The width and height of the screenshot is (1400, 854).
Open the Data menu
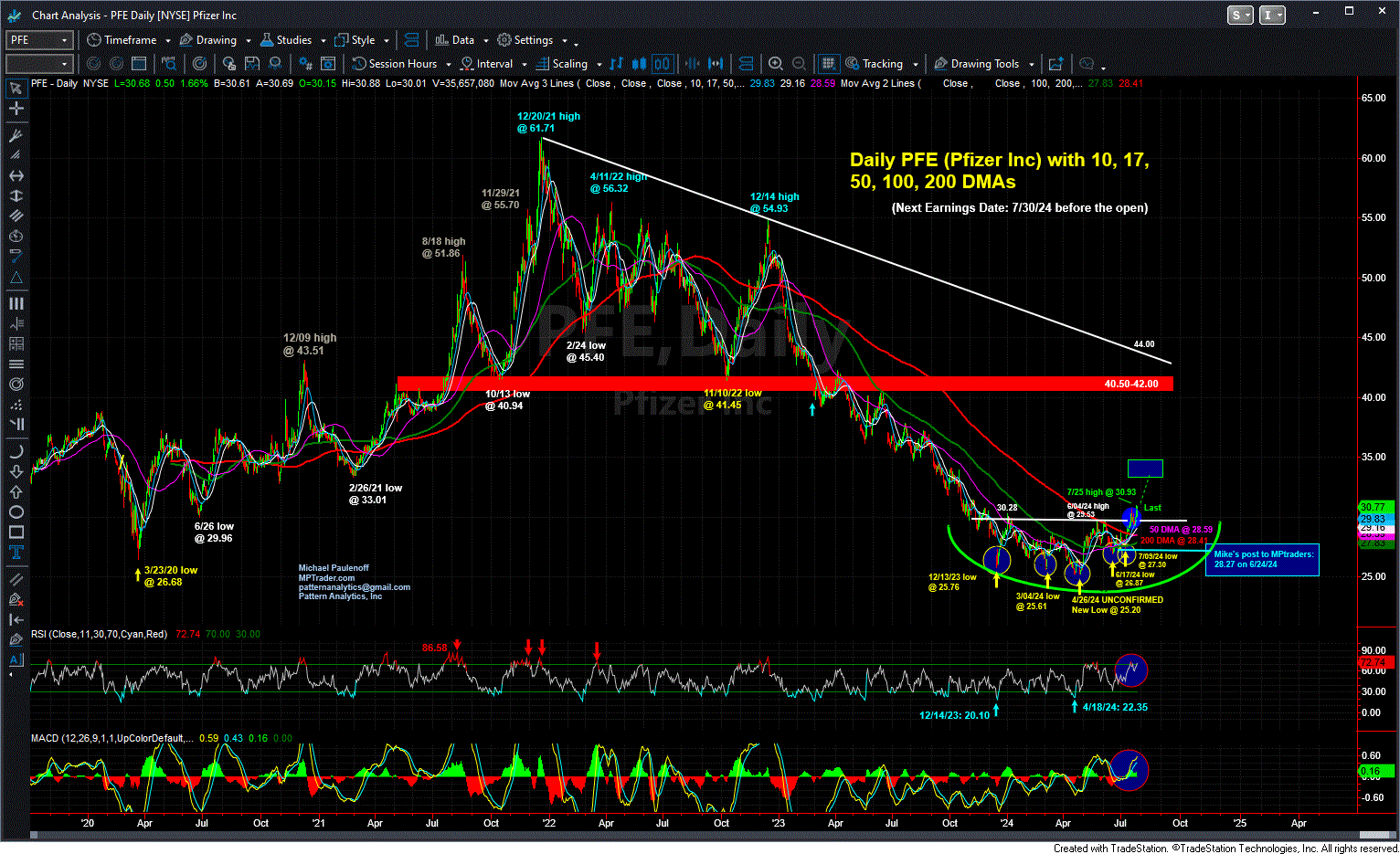point(455,40)
